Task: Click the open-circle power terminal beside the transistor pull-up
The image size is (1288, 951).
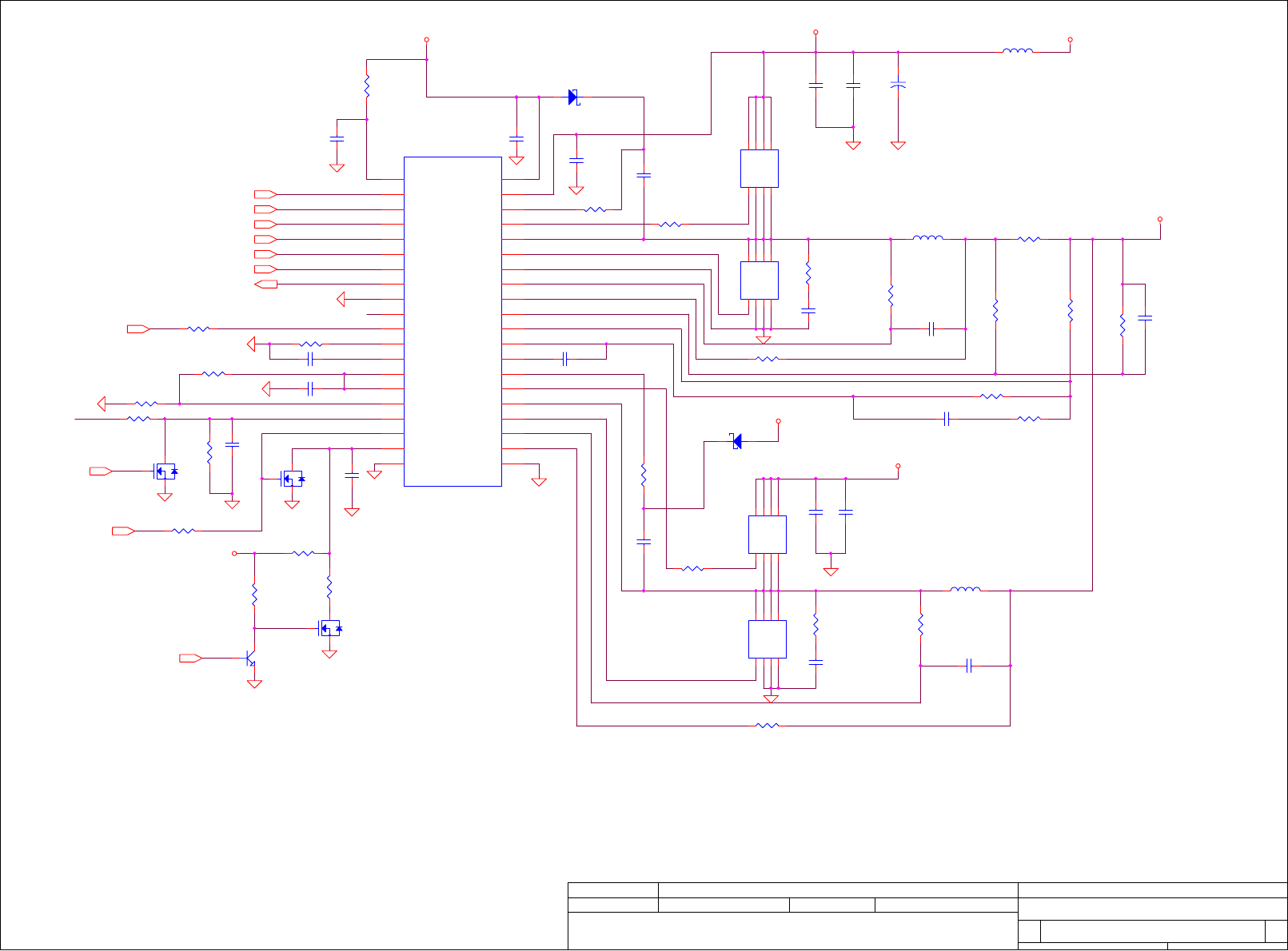Action: pyautogui.click(x=234, y=553)
